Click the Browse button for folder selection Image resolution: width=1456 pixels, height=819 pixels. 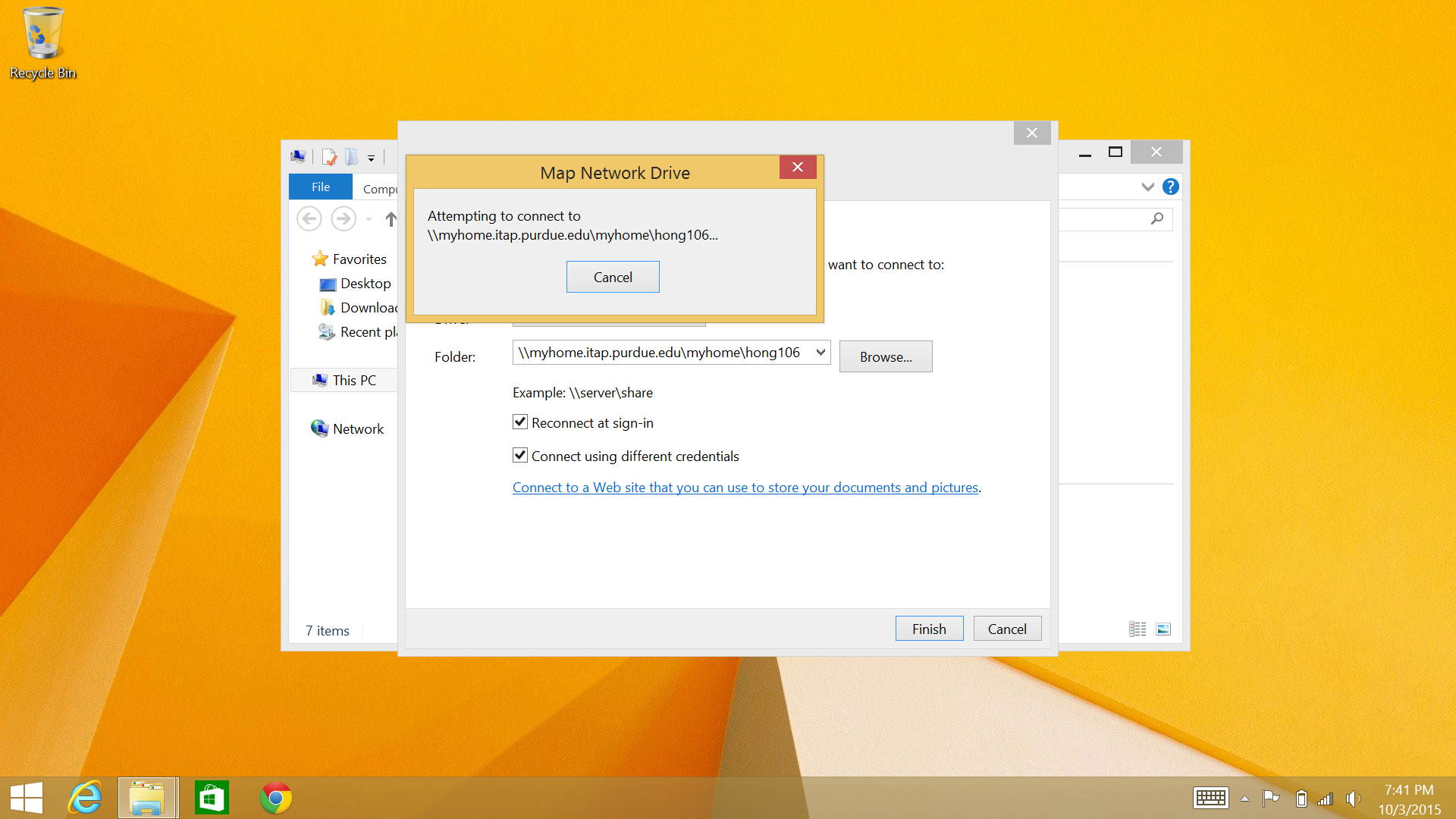coord(885,356)
